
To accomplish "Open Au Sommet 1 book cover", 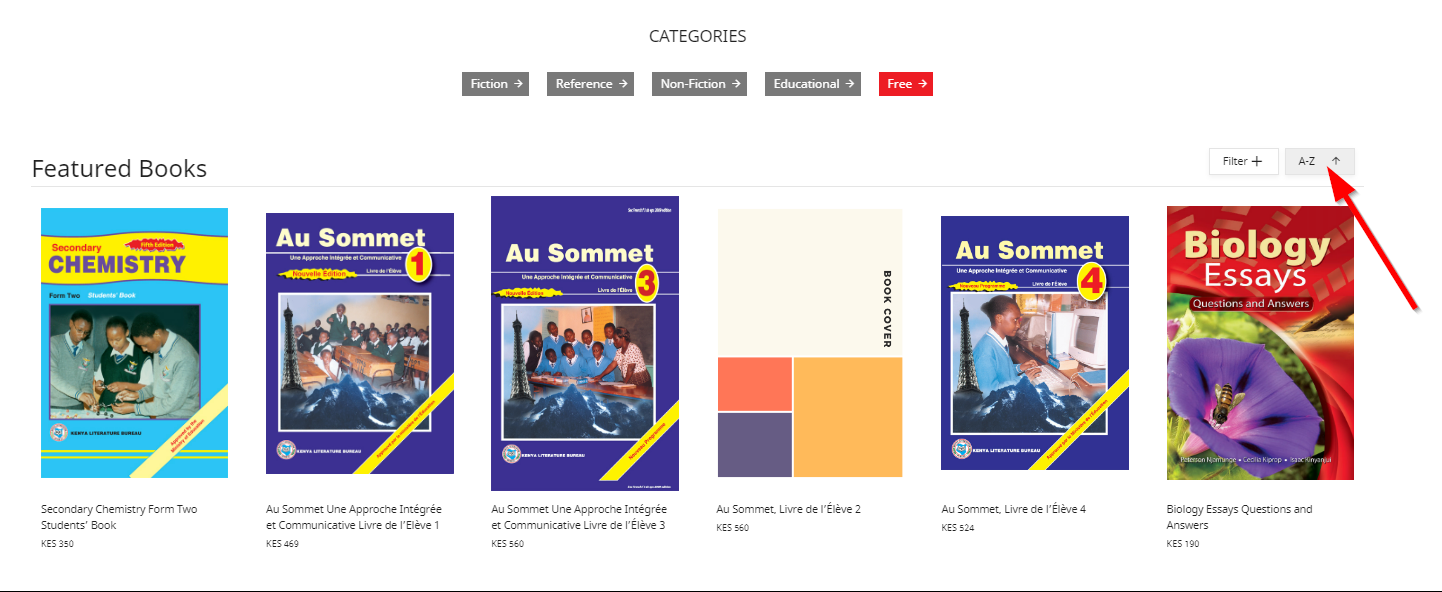I will [x=360, y=343].
